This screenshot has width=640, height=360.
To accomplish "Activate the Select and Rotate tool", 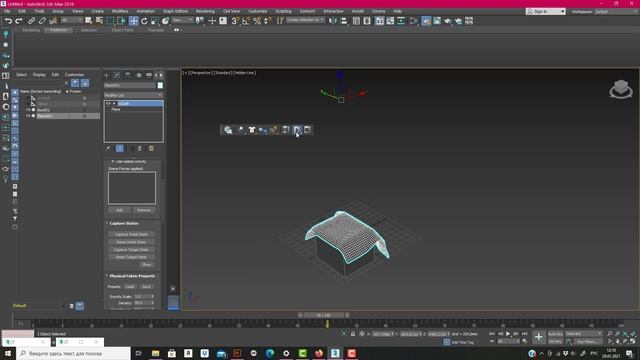I will pos(144,21).
